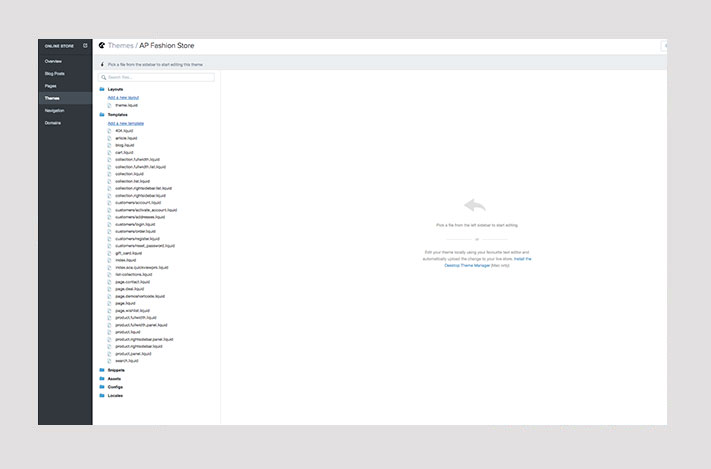Select the search.liquid template file
The image size is (711, 469).
(127, 361)
